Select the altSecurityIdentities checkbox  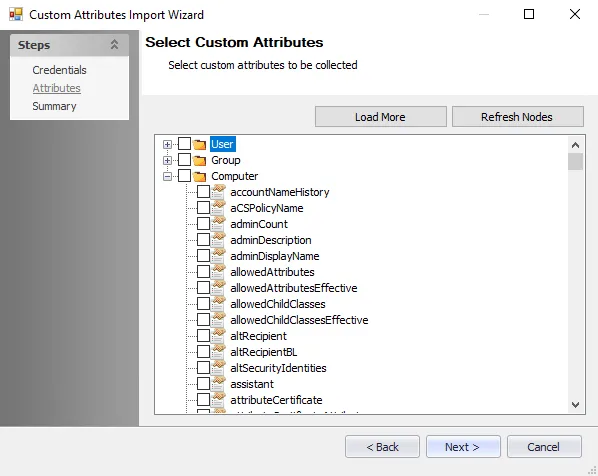tap(204, 368)
